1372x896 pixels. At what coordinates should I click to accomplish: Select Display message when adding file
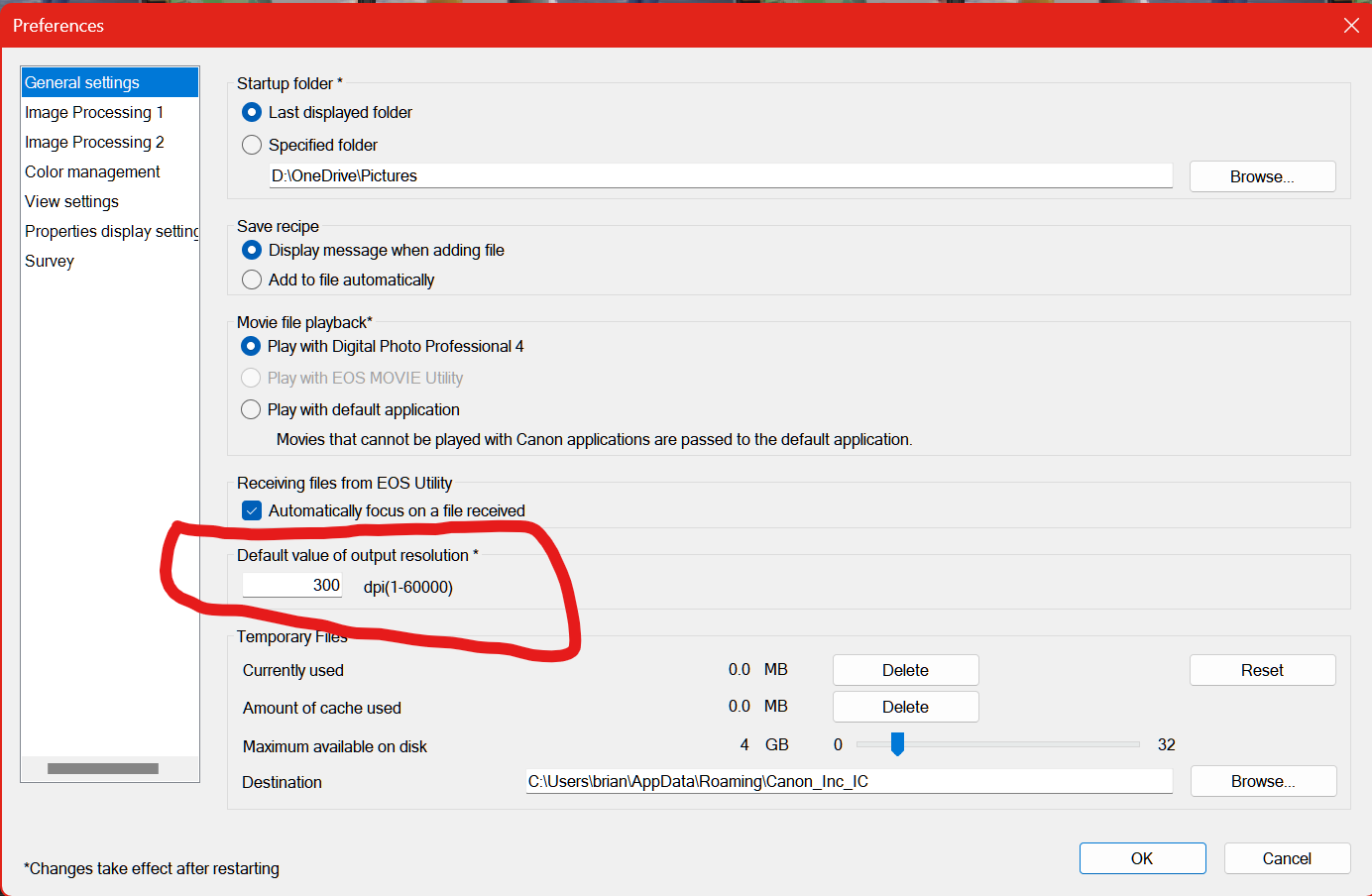(252, 251)
